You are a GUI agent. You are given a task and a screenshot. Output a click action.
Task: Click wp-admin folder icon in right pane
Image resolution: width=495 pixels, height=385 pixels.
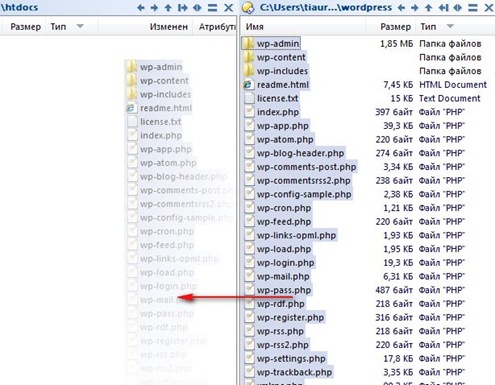point(248,43)
